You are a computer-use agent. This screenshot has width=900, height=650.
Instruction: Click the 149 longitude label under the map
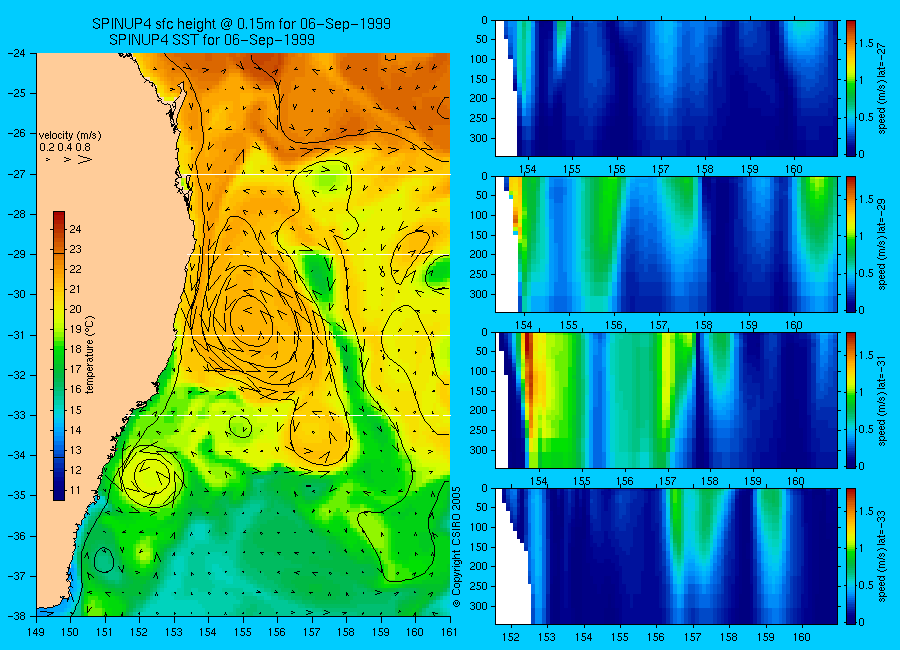[36, 632]
